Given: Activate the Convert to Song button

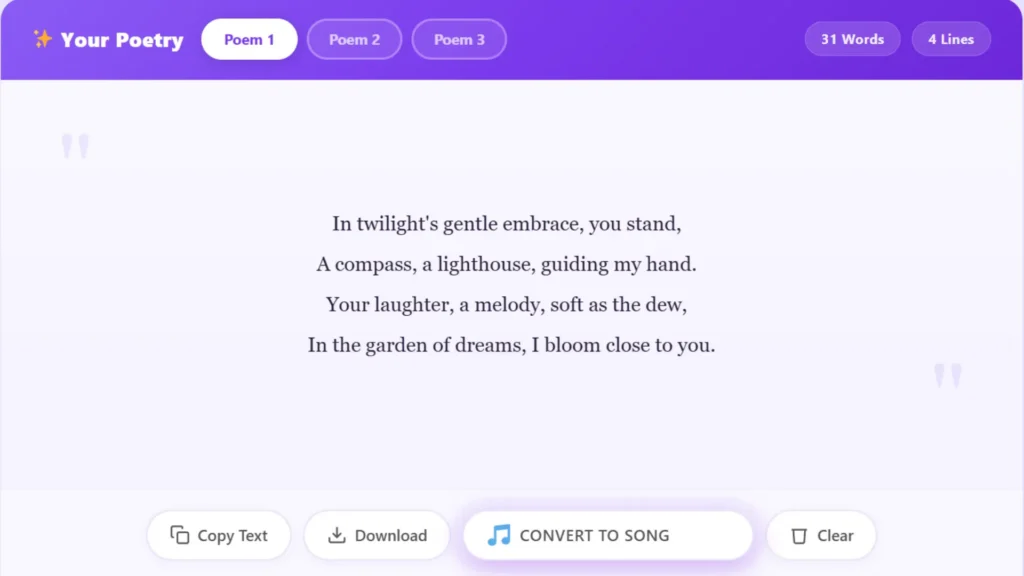Looking at the screenshot, I should [x=607, y=535].
